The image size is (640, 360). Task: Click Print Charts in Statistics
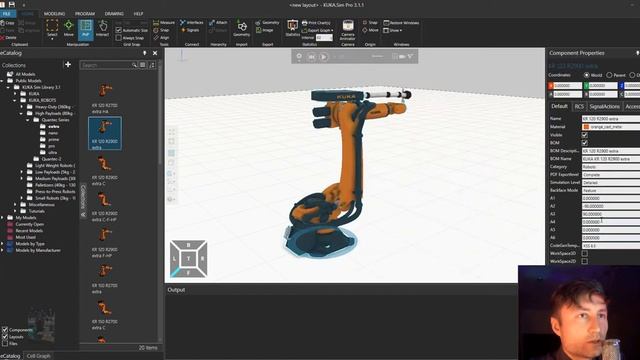316,23
